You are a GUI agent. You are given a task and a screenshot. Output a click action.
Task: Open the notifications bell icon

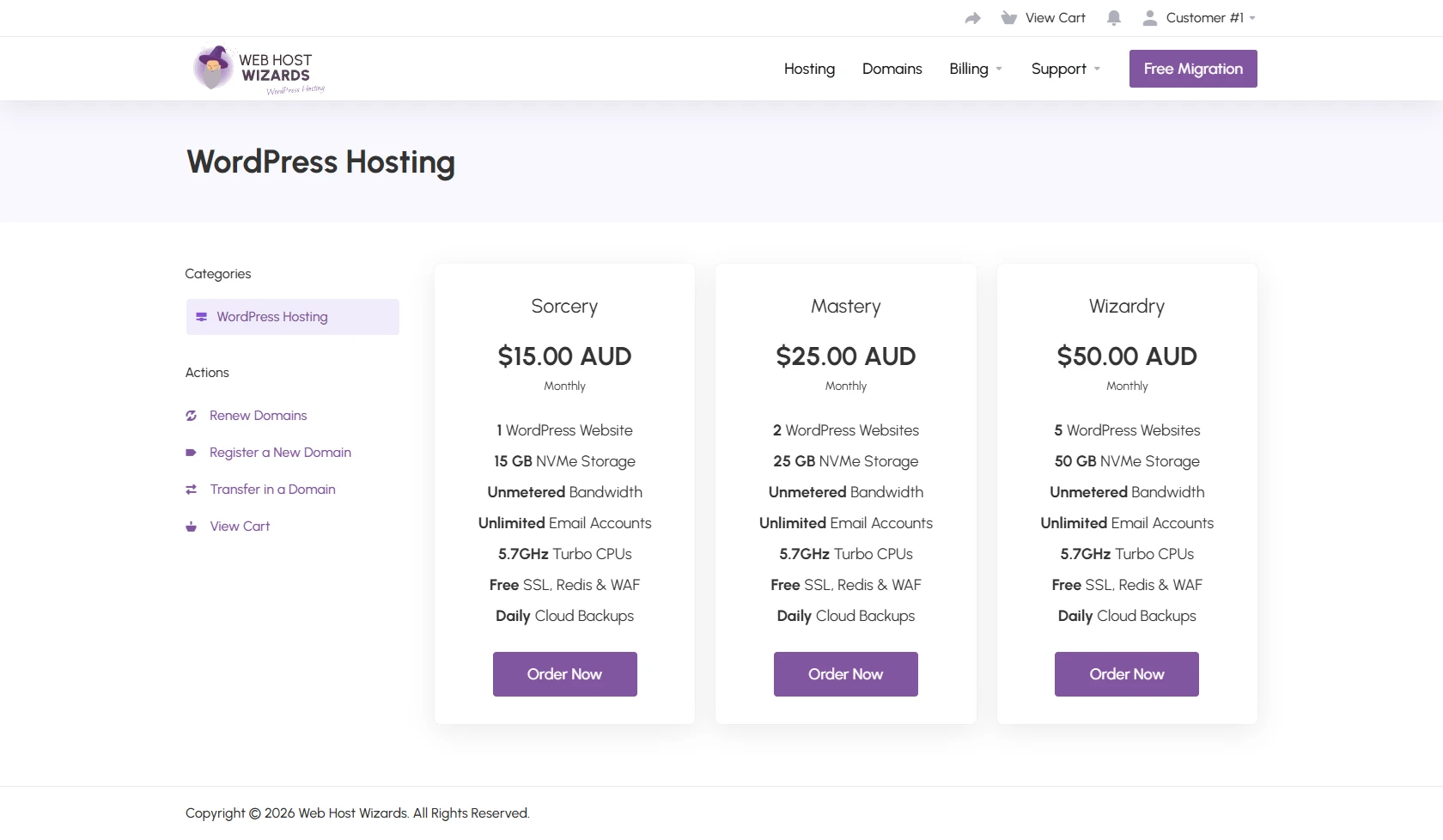click(1114, 18)
